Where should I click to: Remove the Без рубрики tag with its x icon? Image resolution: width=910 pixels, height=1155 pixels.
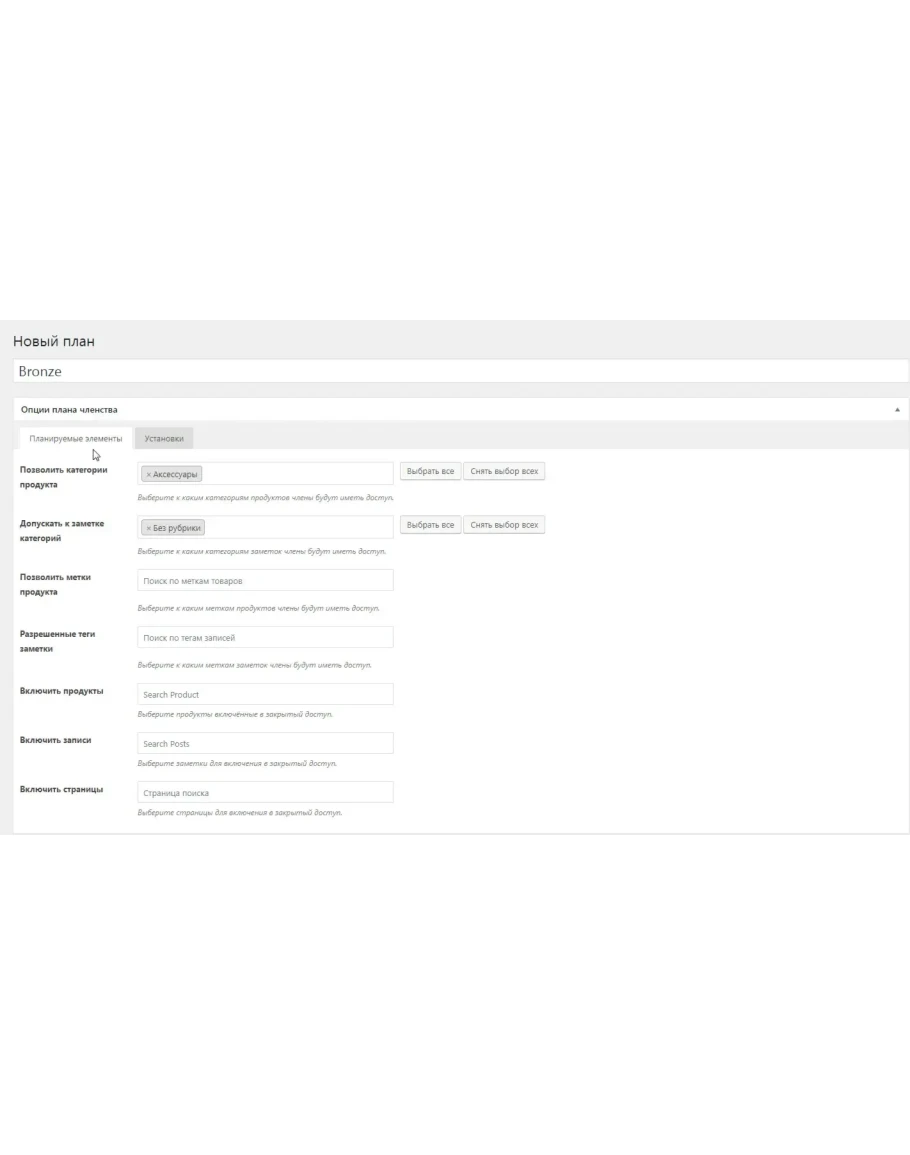point(149,528)
